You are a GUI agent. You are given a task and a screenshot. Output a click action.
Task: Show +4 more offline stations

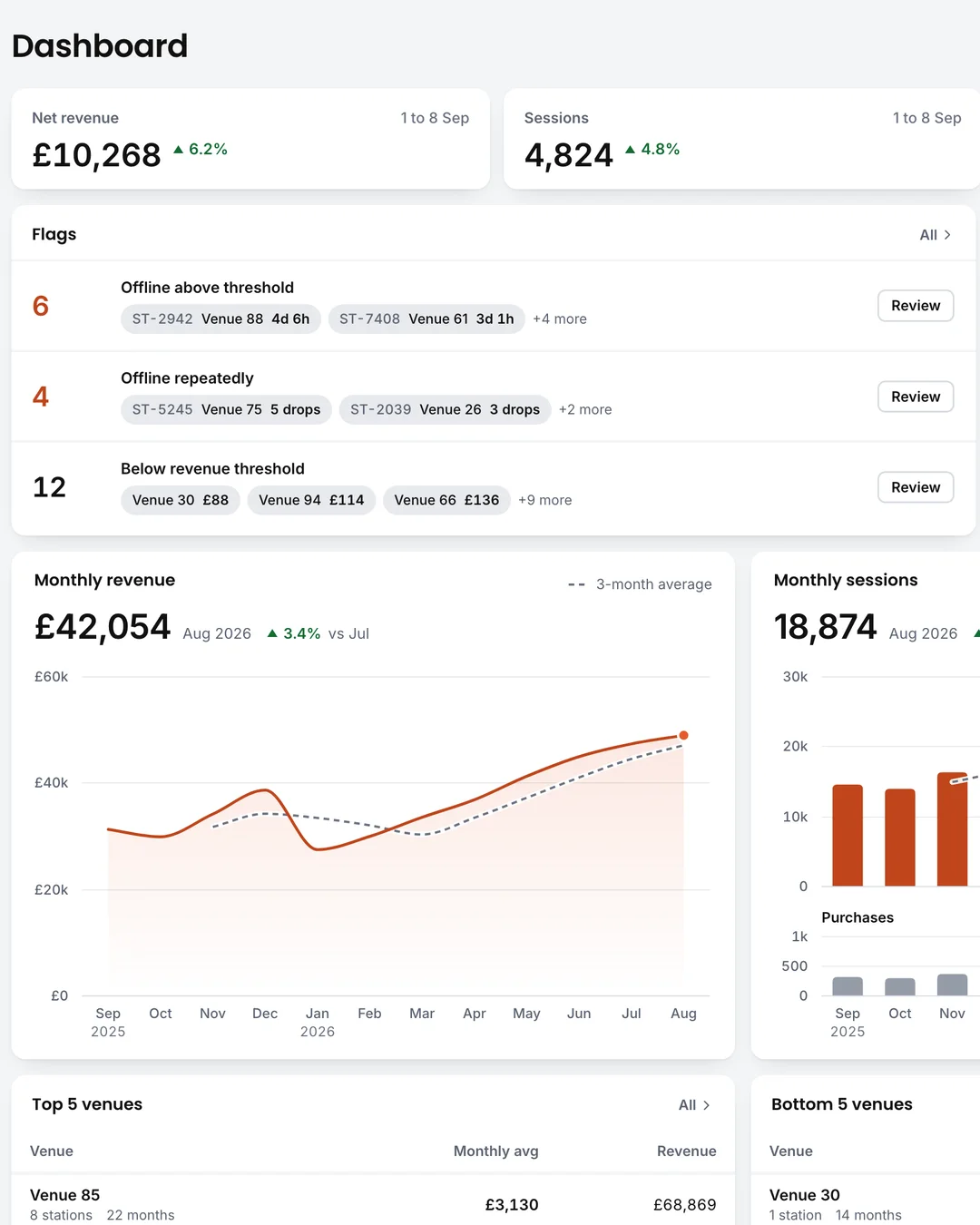(560, 318)
